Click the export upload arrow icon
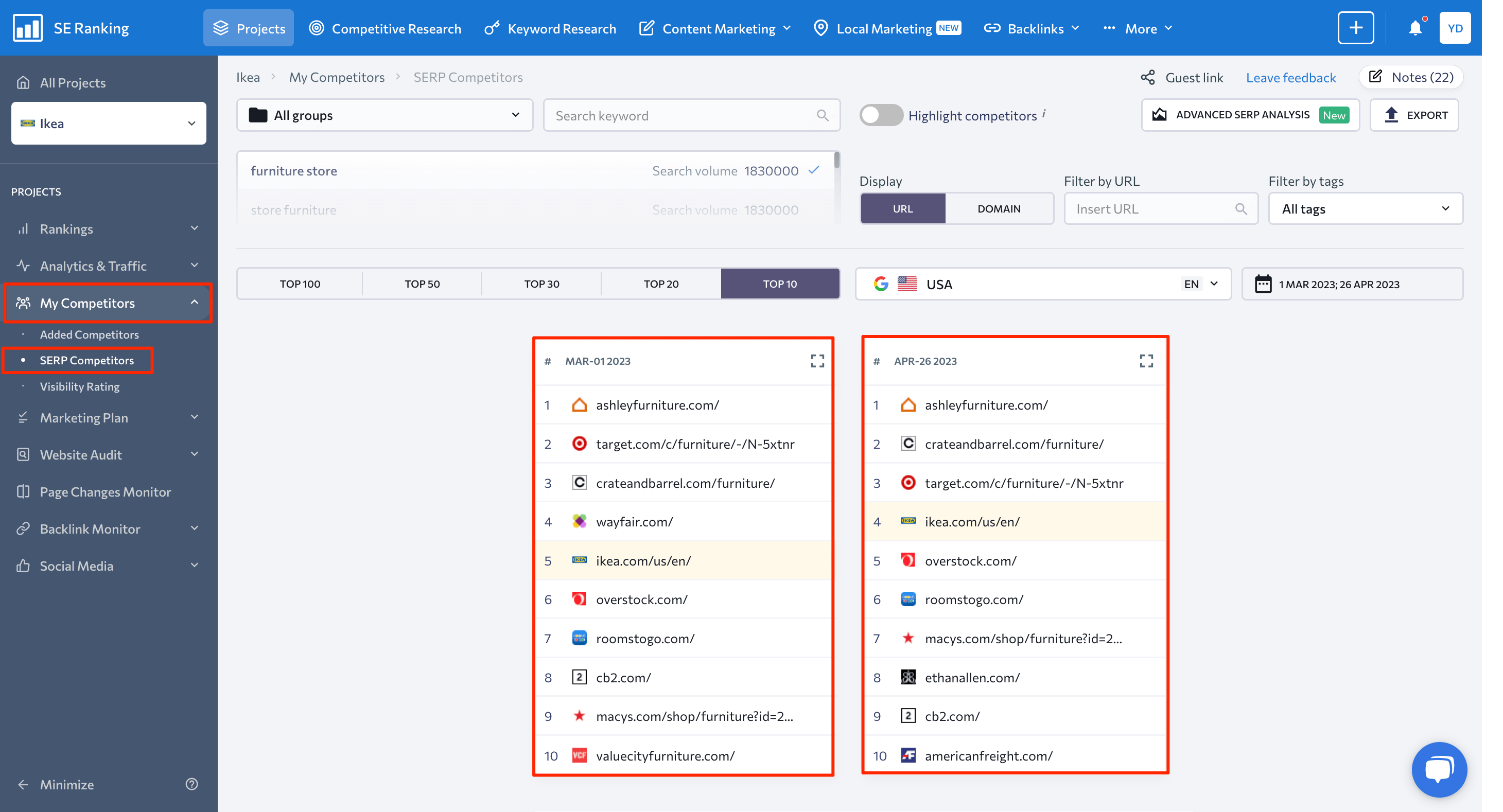 1391,115
